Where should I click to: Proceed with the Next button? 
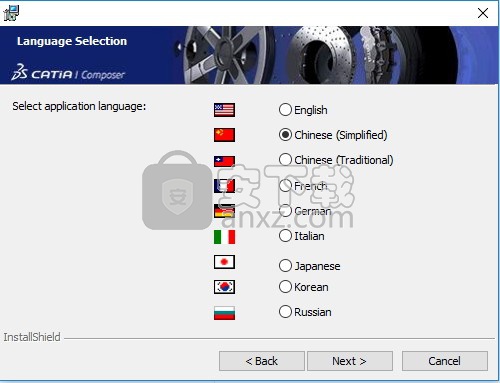click(x=350, y=361)
